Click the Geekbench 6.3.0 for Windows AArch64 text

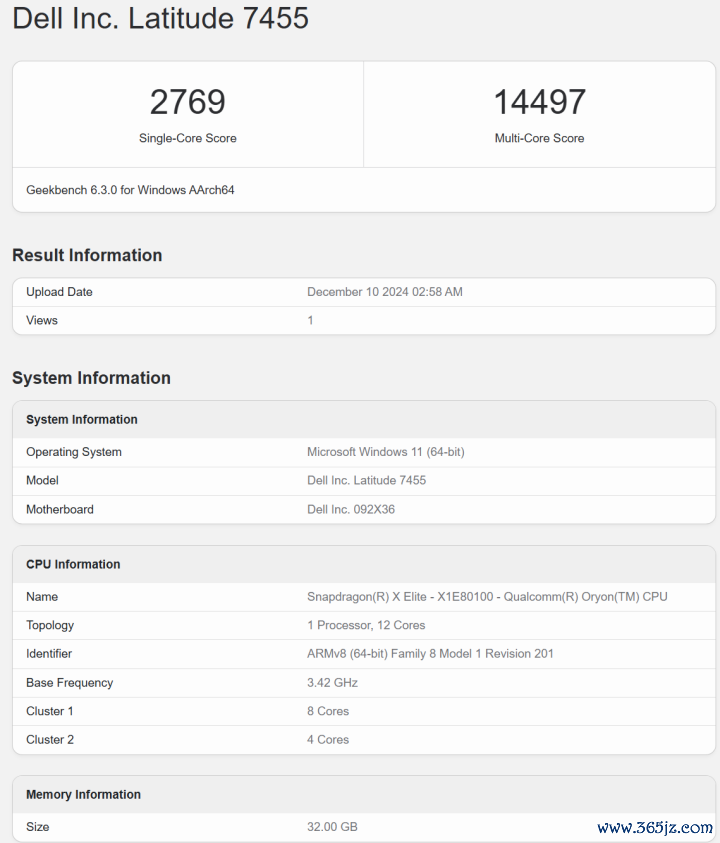click(130, 190)
